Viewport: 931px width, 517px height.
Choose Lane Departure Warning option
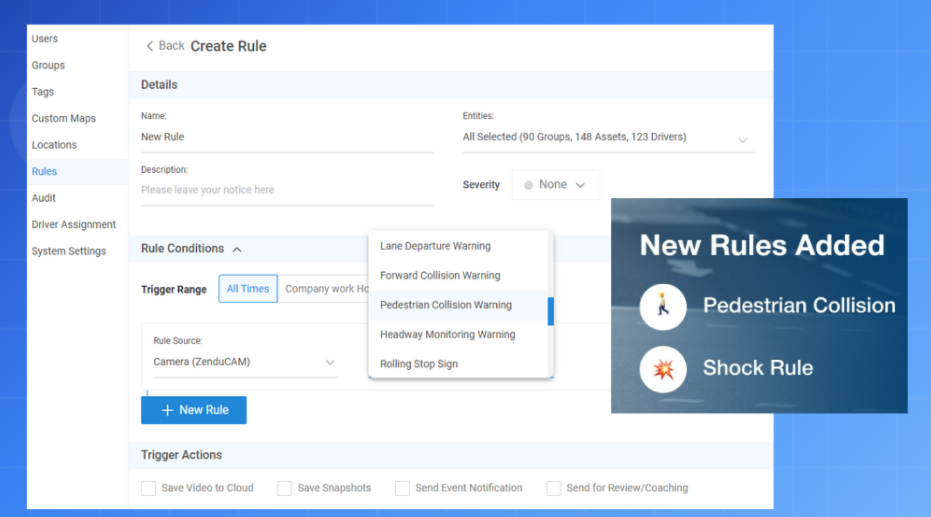pos(435,246)
